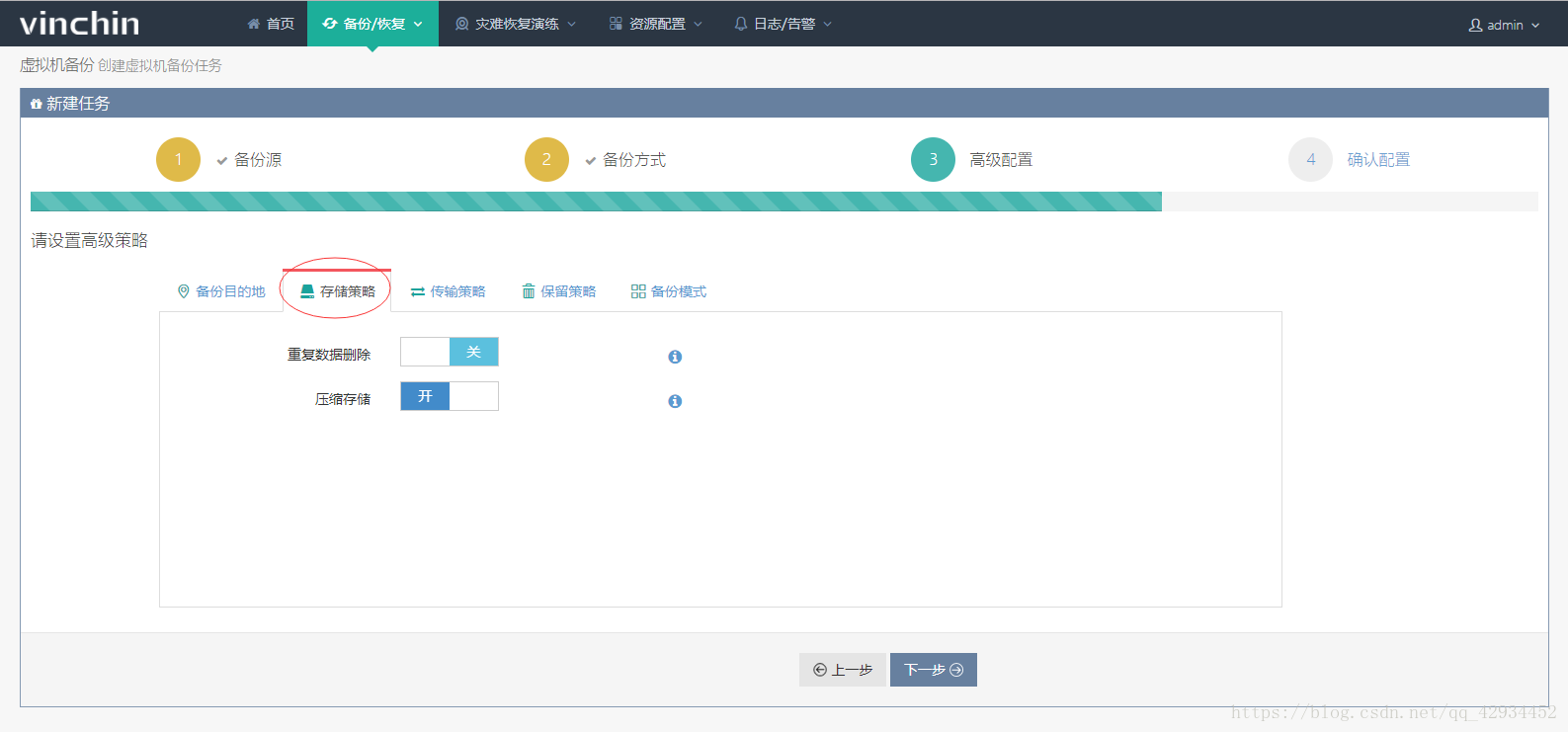1568x732 pixels.
Task: Switch to the 存储策略 tab
Action: [x=337, y=291]
